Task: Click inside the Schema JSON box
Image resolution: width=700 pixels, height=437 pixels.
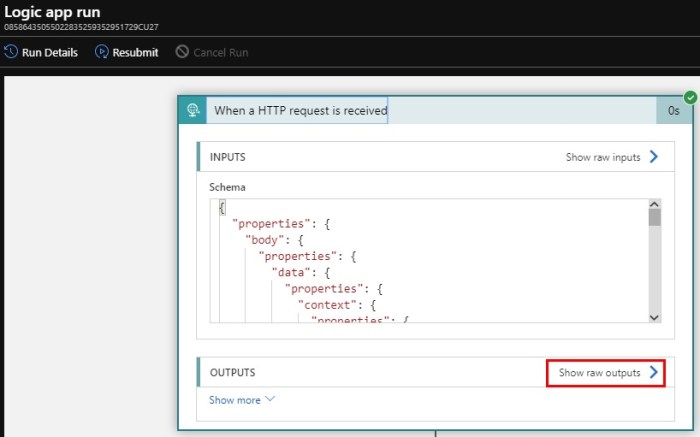Action: (x=428, y=260)
